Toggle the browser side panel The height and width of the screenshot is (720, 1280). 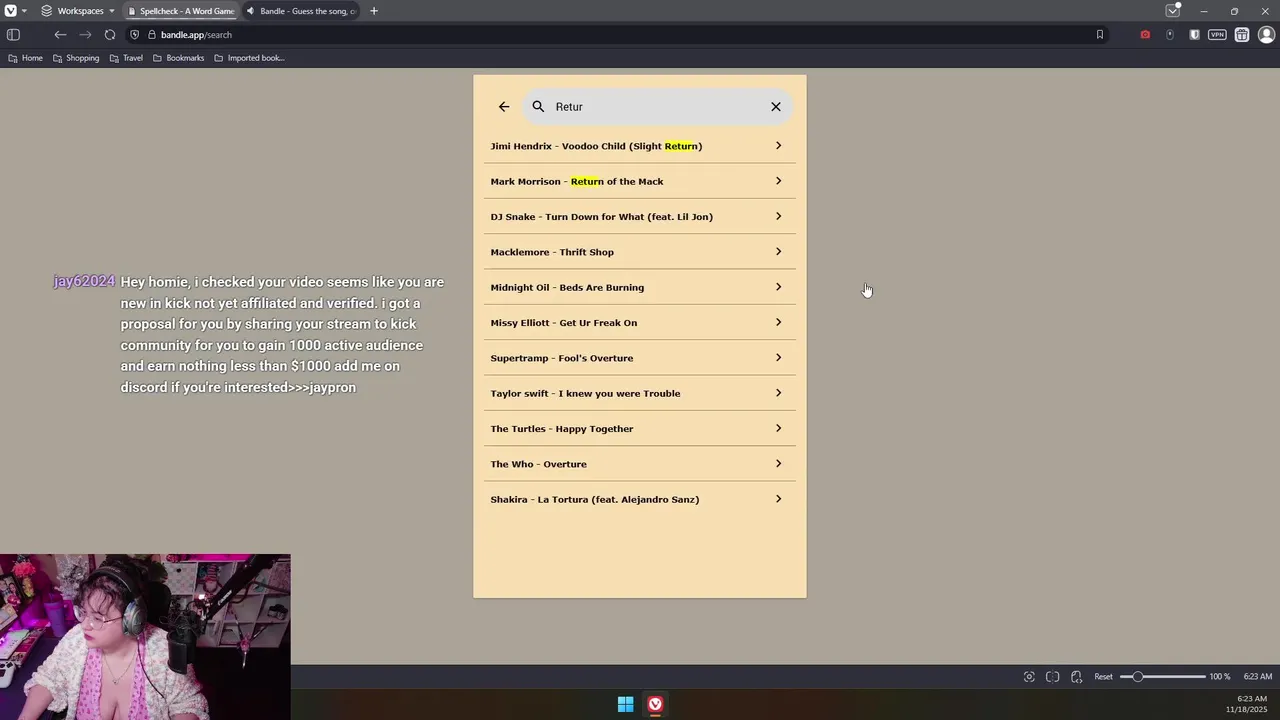coord(14,35)
